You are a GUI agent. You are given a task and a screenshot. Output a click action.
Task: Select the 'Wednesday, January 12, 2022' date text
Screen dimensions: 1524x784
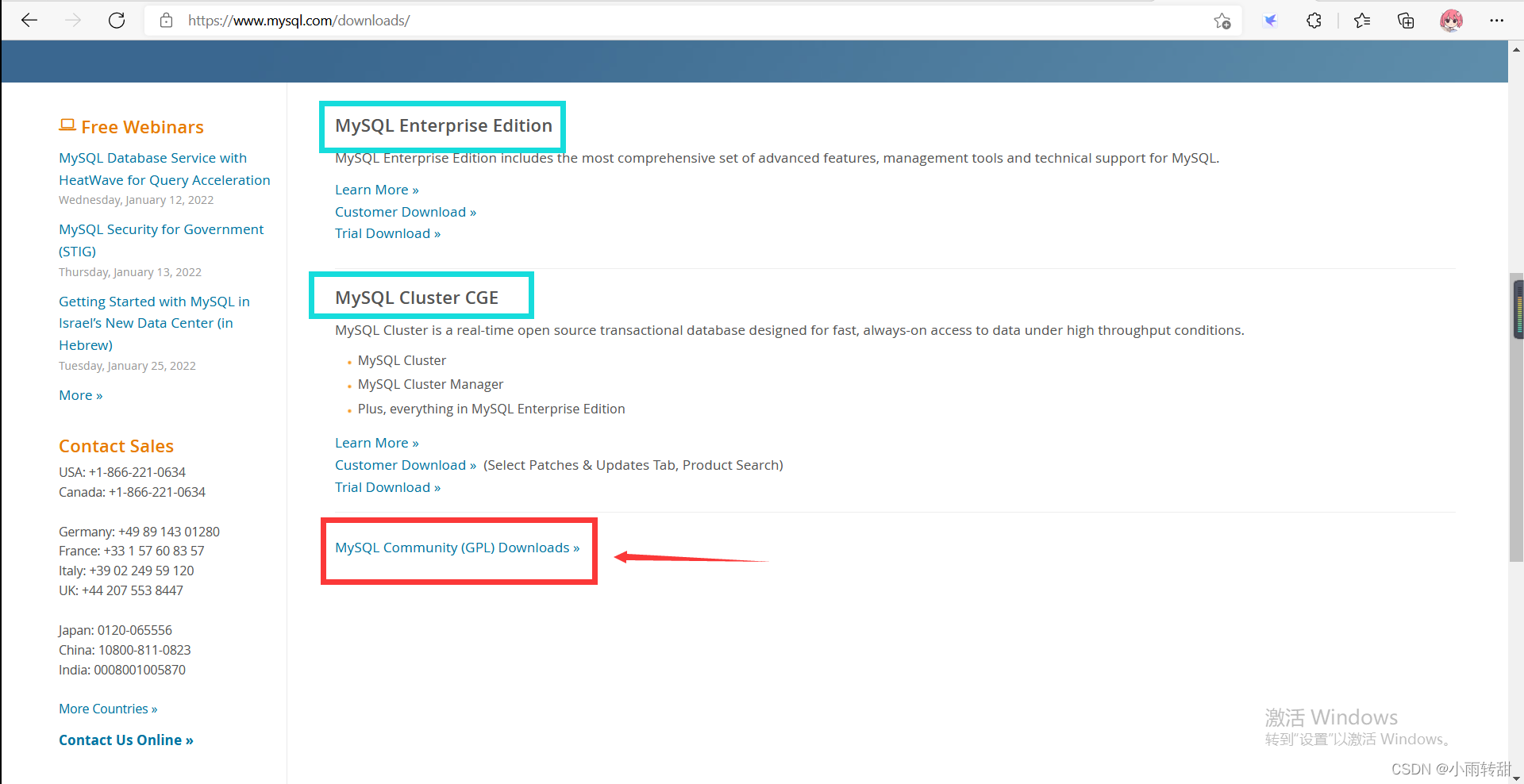[x=136, y=200]
